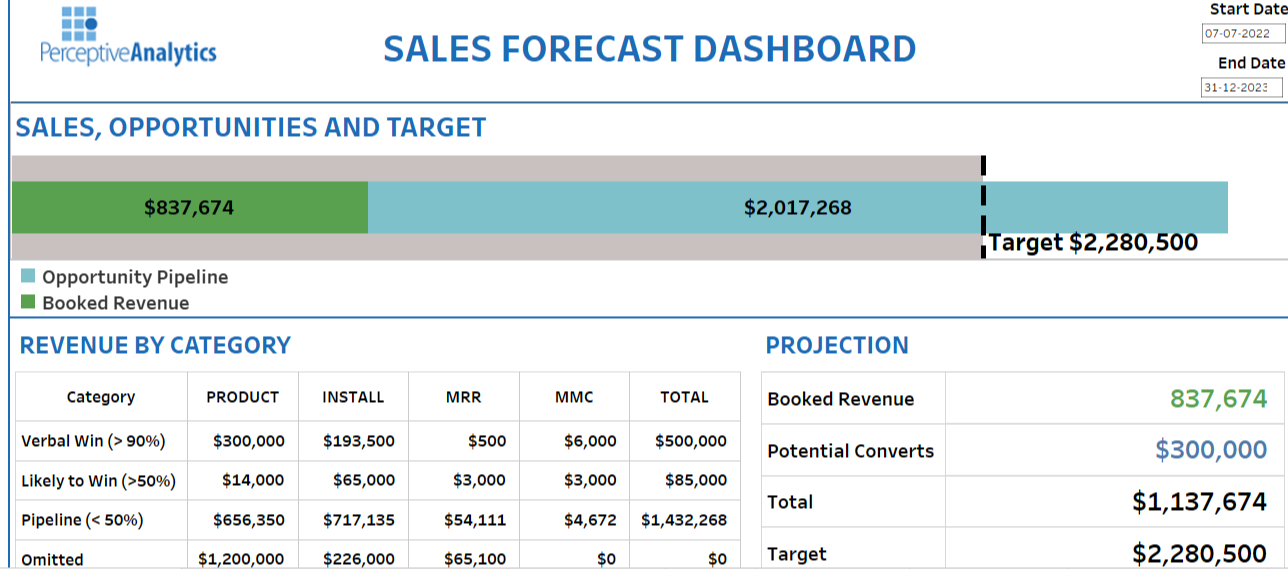Viewport: 1288px width, 569px height.
Task: Click the Potential Converts value 300,000
Action: point(1211,450)
